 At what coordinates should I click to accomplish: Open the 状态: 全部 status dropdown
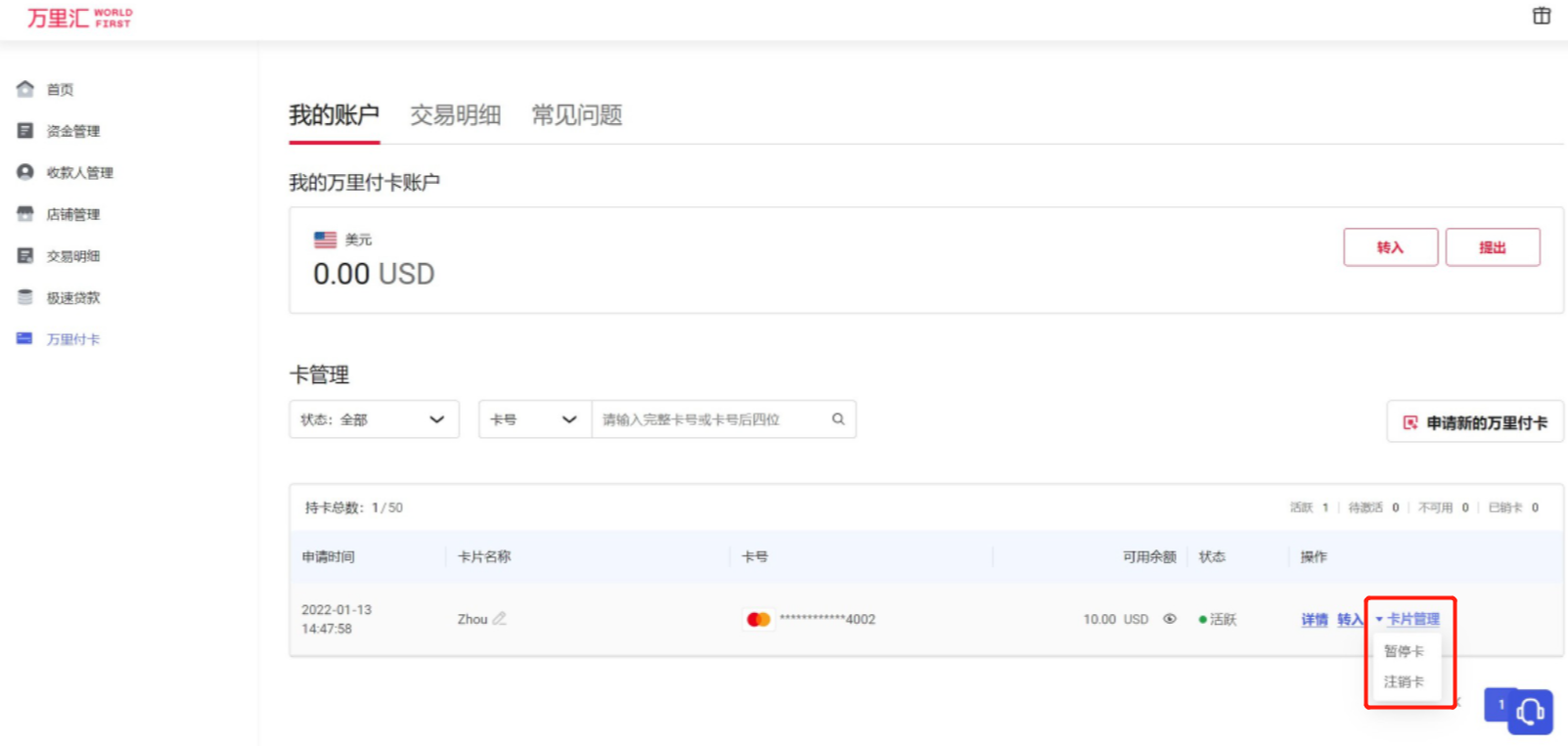(x=375, y=419)
